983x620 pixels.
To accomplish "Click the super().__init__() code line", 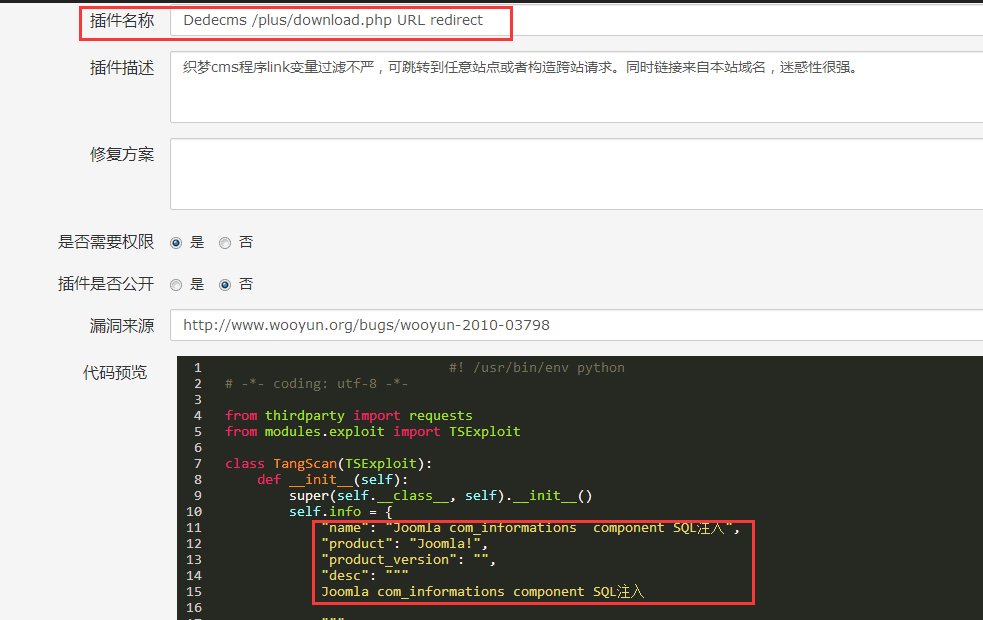I will click(x=440, y=495).
